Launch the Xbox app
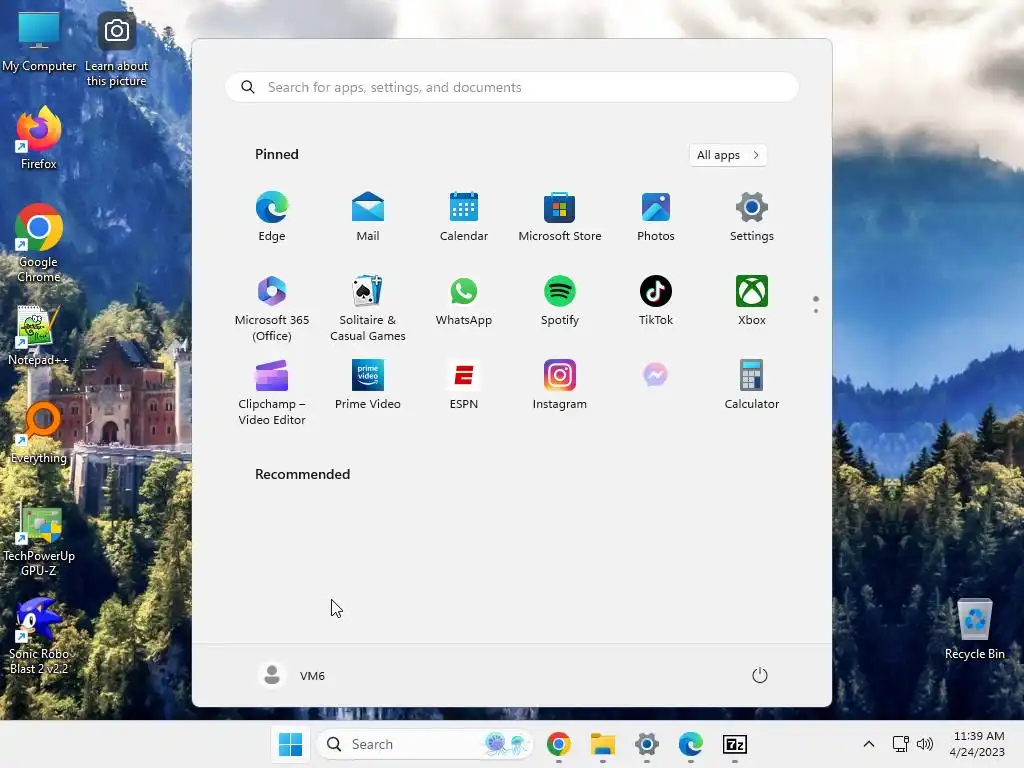This screenshot has width=1024, height=768. [x=752, y=301]
